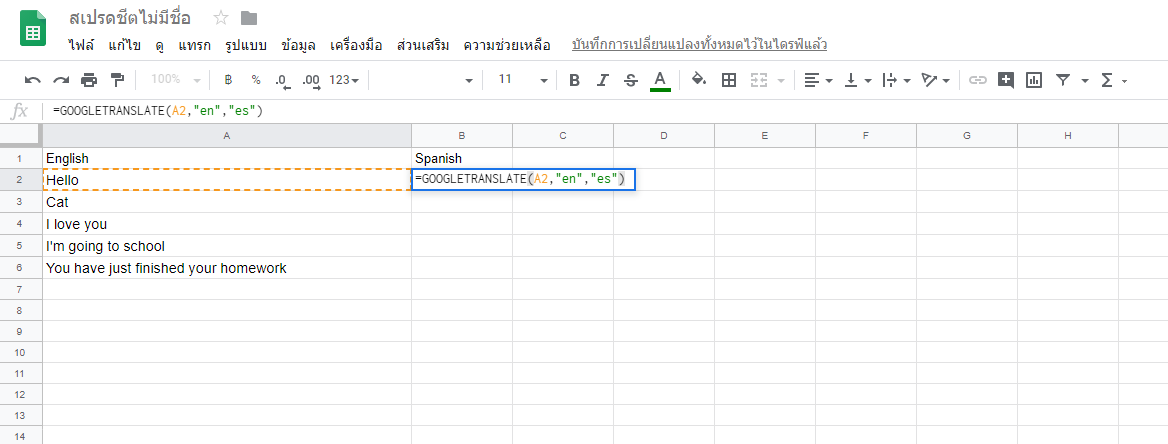The height and width of the screenshot is (444, 1168).
Task: Go to the Sheets home logo
Action: click(x=33, y=28)
